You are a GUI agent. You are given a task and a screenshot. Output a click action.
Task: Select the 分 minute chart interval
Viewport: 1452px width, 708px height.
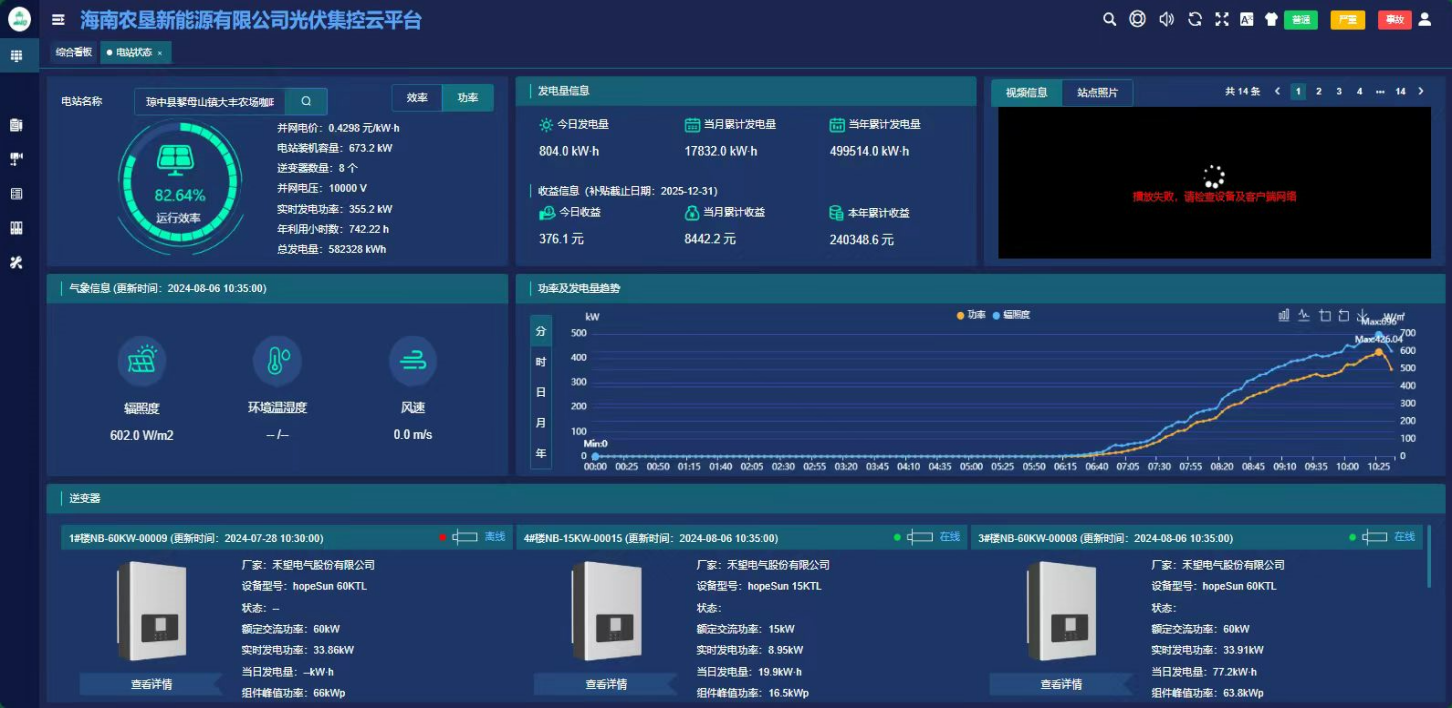pyautogui.click(x=541, y=331)
